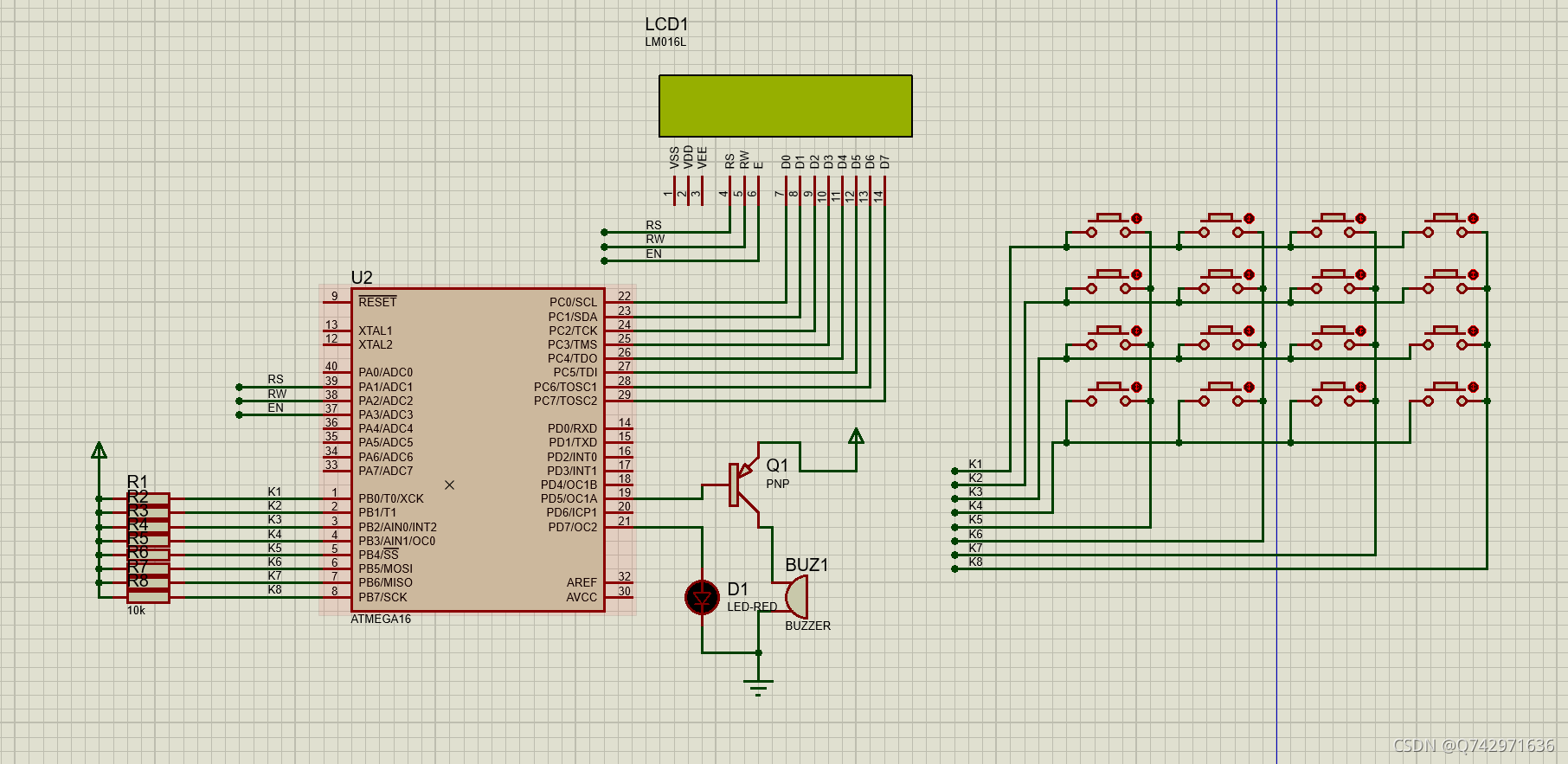Click the LM016L part label under LCD1
Image resolution: width=1568 pixels, height=764 pixels.
tap(665, 42)
